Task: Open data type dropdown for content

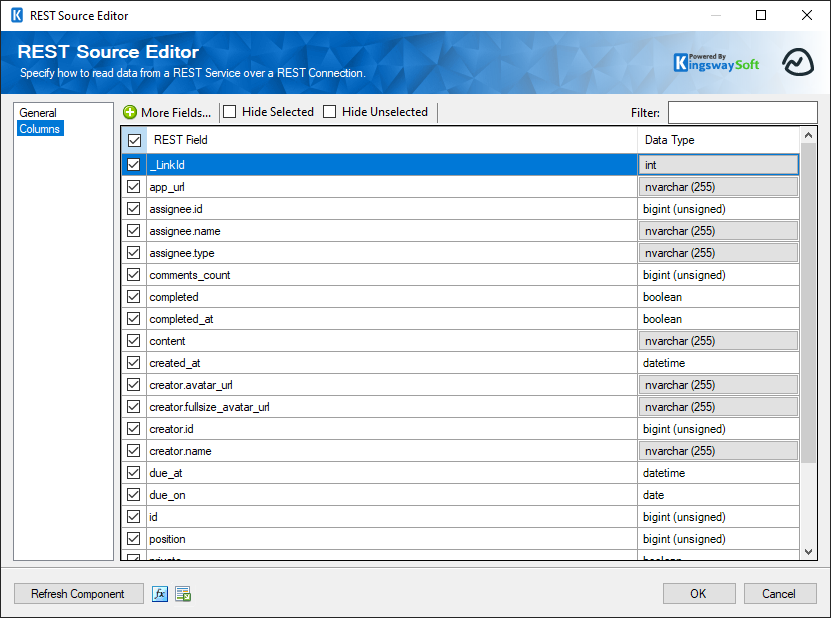Action: [x=718, y=341]
